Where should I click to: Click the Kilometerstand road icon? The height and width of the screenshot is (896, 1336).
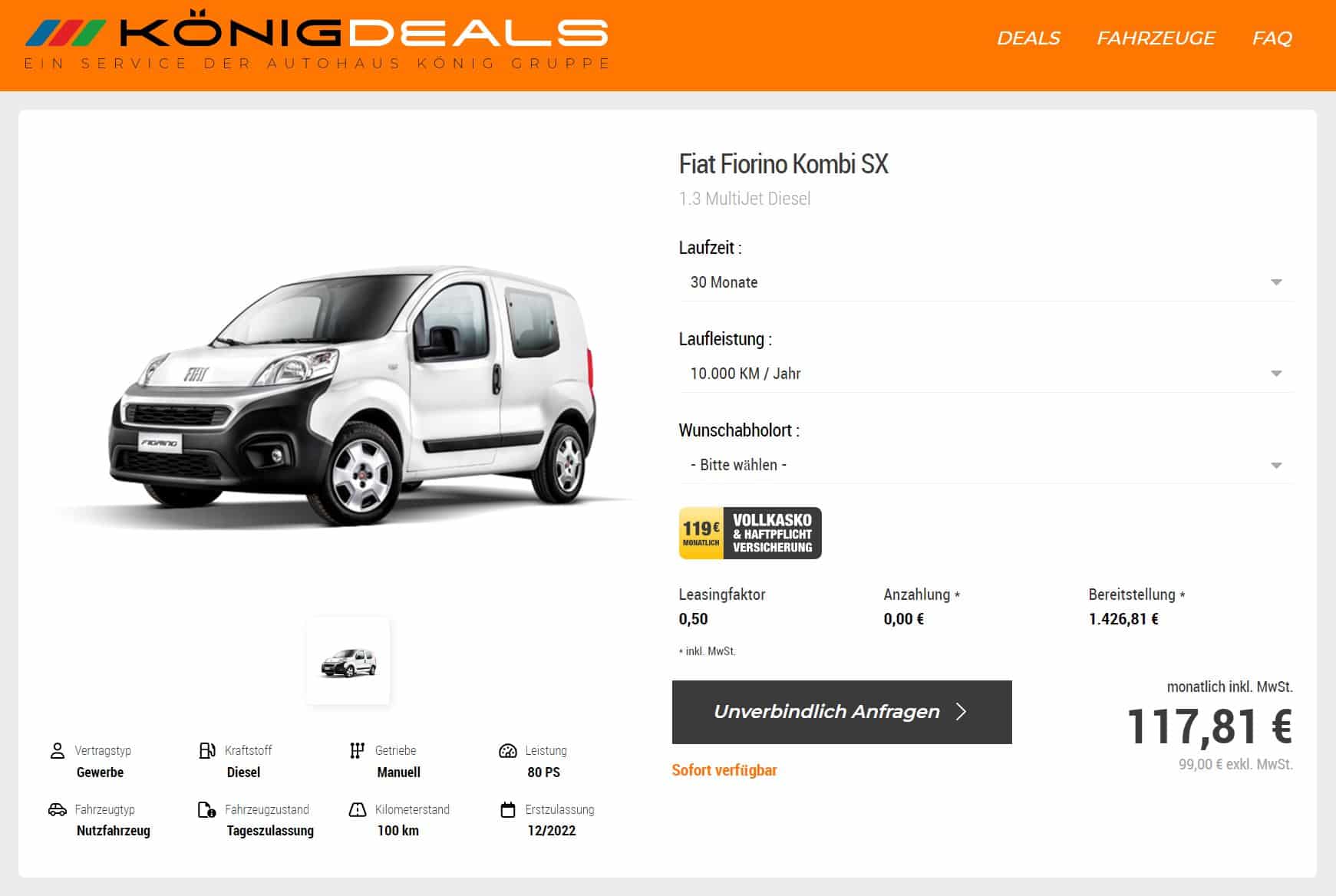click(358, 809)
